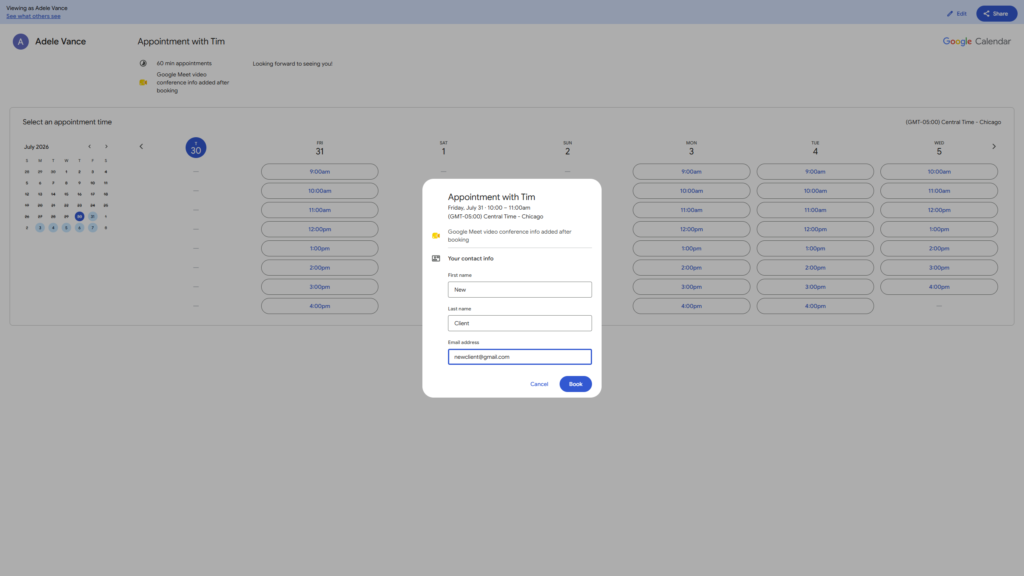The width and height of the screenshot is (1024, 576).
Task: Book 12:00pm slot on Tuesday 4
Action: [x=815, y=229]
